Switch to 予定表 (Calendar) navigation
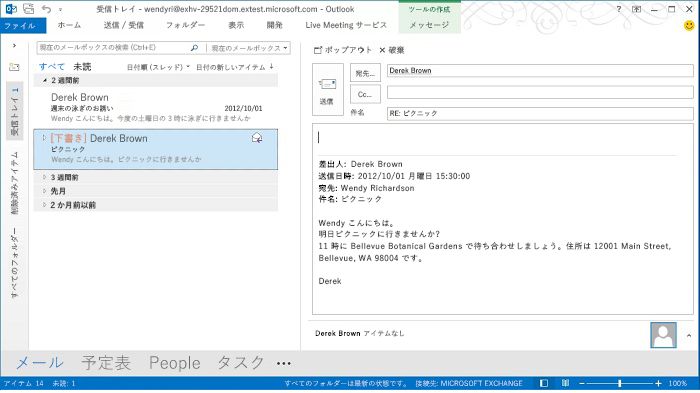 [106, 362]
